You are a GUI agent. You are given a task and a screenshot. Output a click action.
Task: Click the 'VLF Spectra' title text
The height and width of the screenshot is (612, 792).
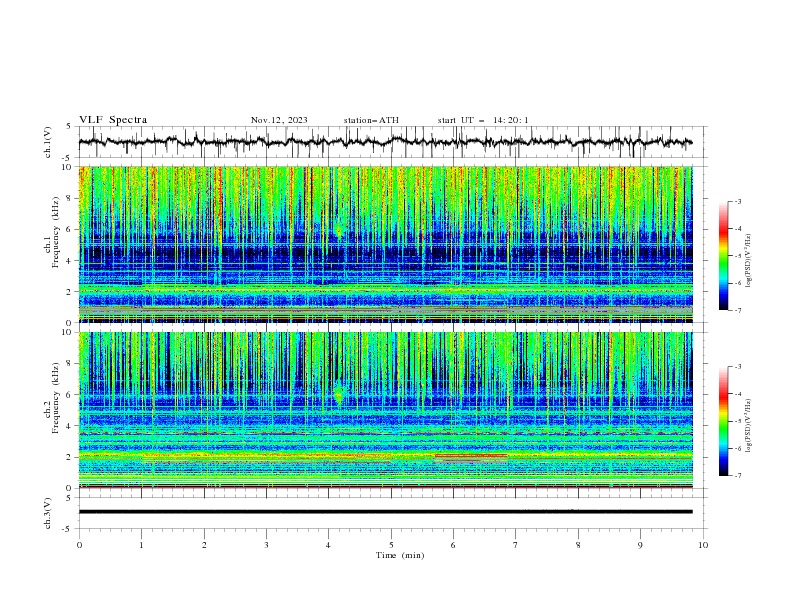113,120
